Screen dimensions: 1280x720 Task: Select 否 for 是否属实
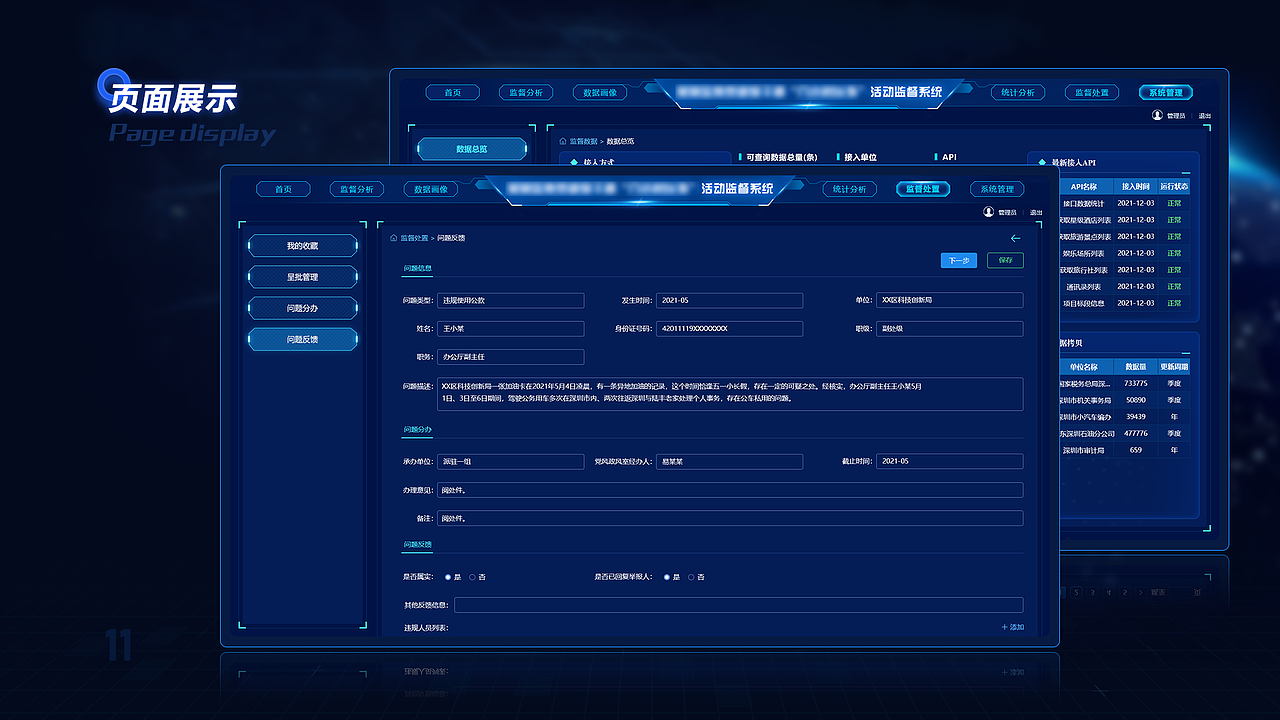(x=472, y=577)
